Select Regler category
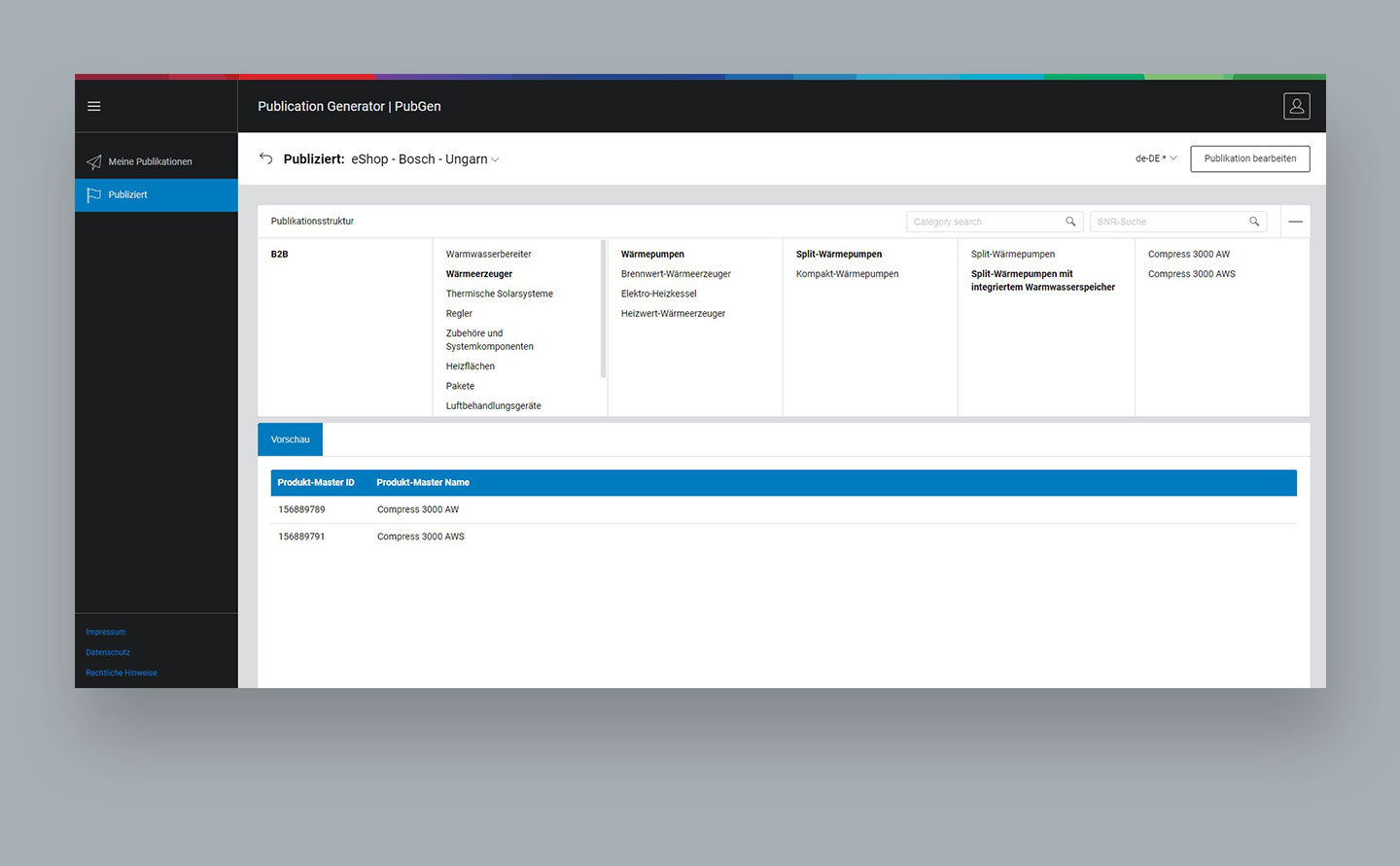The height and width of the screenshot is (866, 1400). 459,313
